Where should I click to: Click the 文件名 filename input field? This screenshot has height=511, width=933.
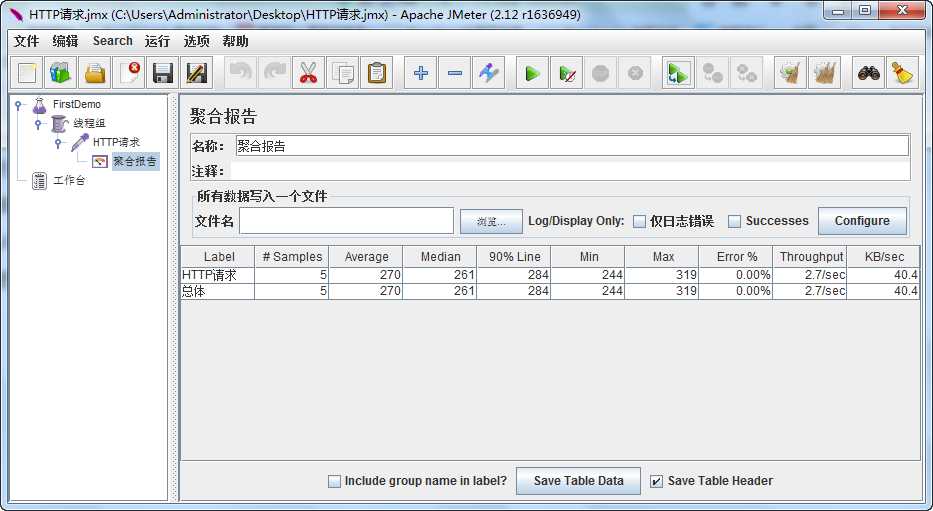tap(346, 221)
